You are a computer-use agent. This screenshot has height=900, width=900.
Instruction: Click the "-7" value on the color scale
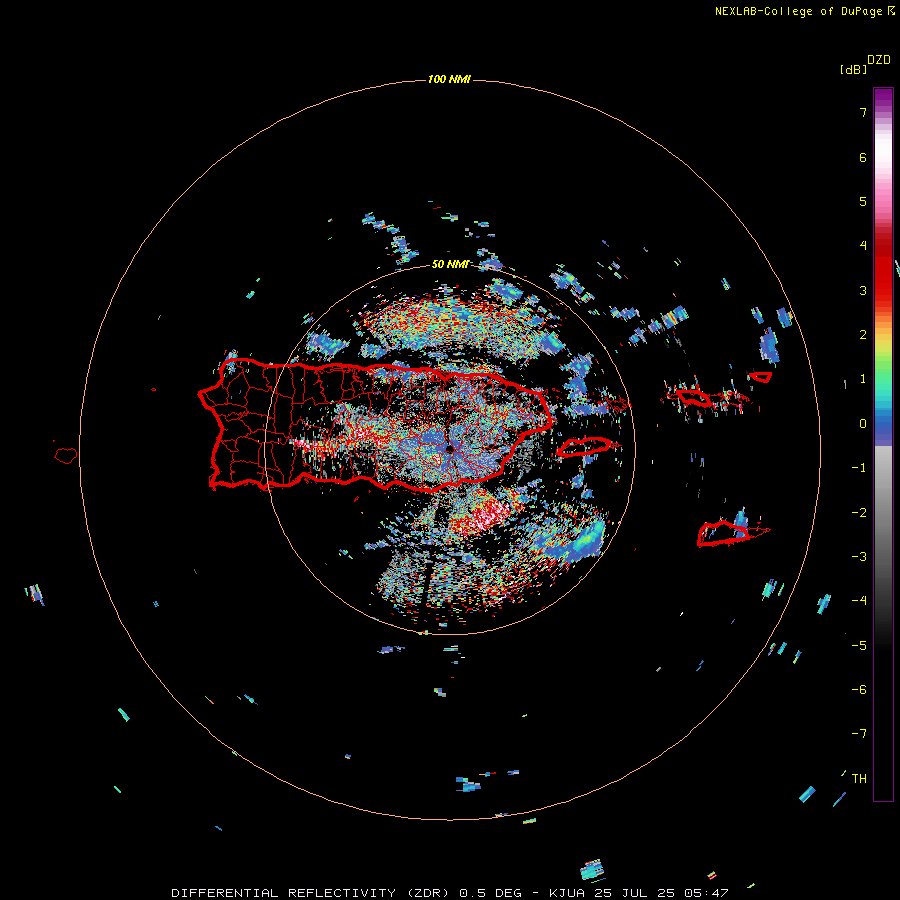pyautogui.click(x=859, y=734)
